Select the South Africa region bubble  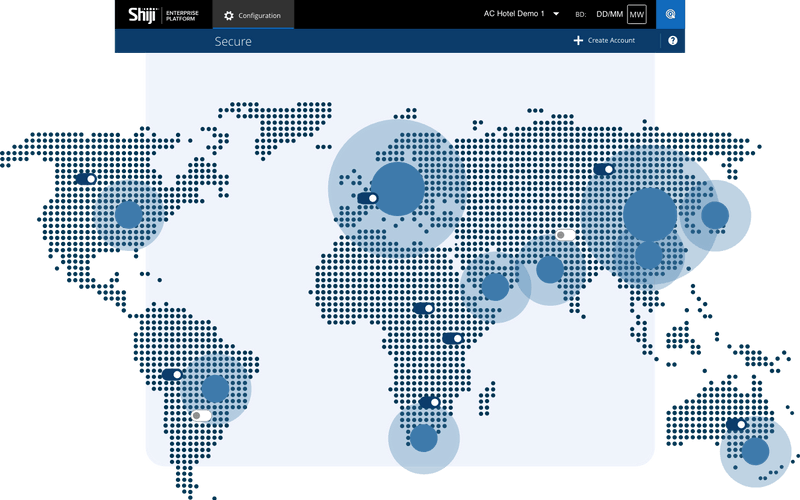(424, 438)
